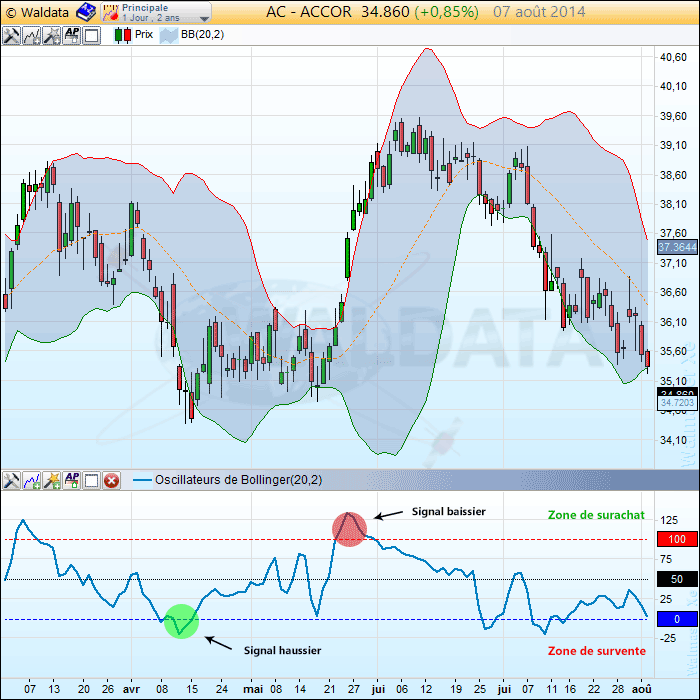Add indicator curve to the oscillator pane
The image size is (700, 700).
click(x=32, y=480)
